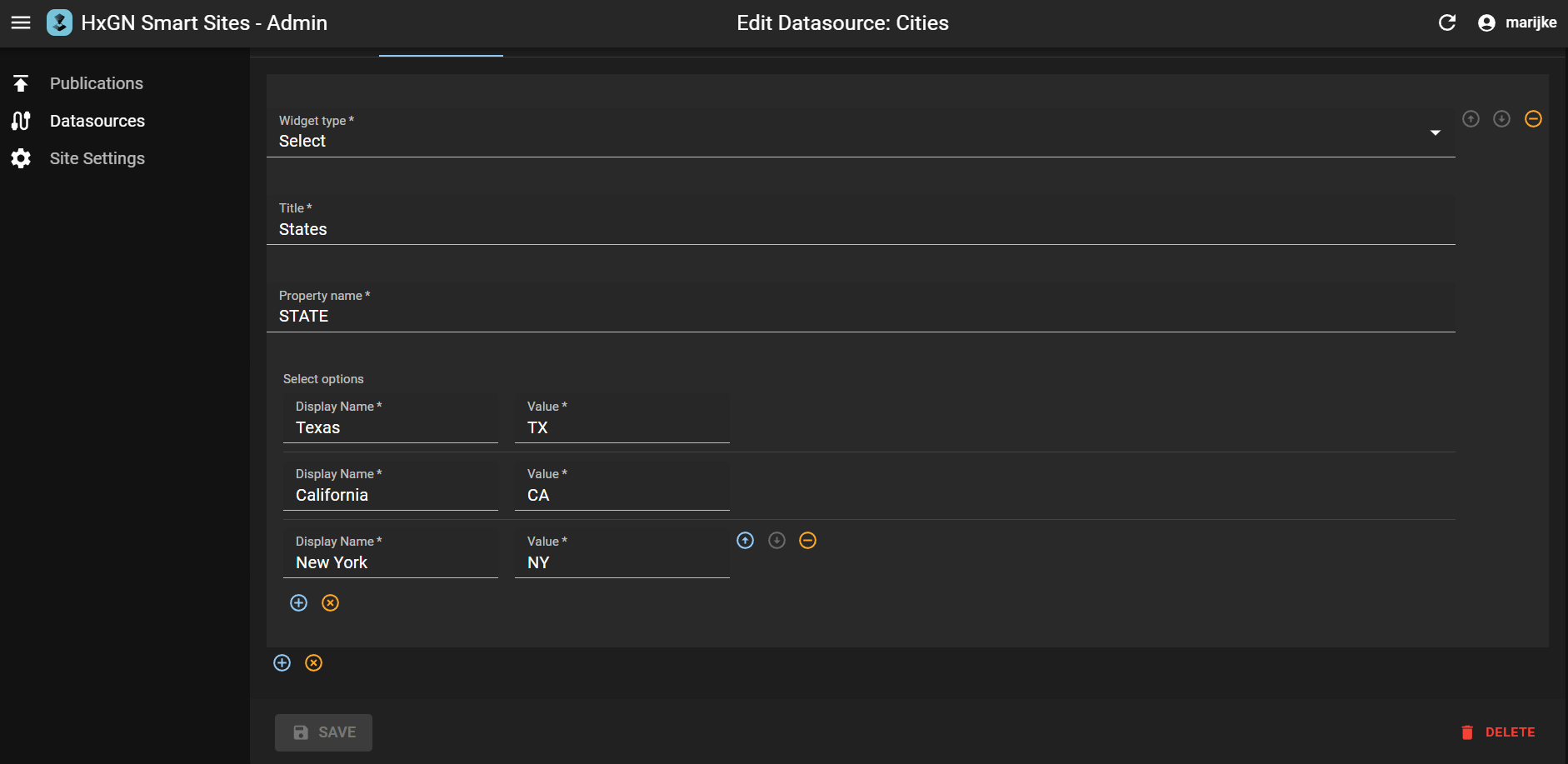Screen dimensions: 1568x764
Task: Refresh the page using the reload icon
Action: pyautogui.click(x=1447, y=22)
